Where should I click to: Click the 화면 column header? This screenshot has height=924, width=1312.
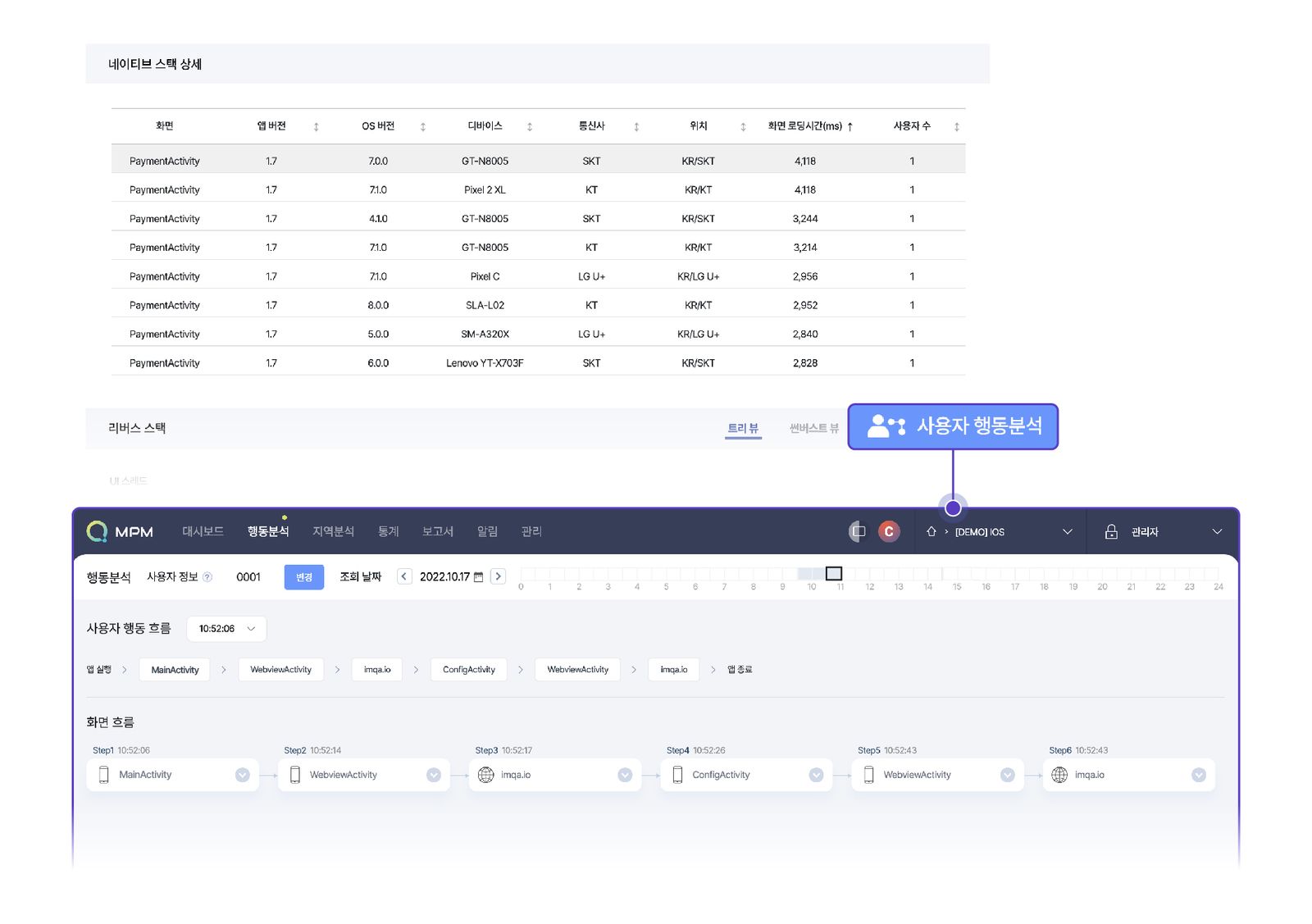click(x=165, y=125)
